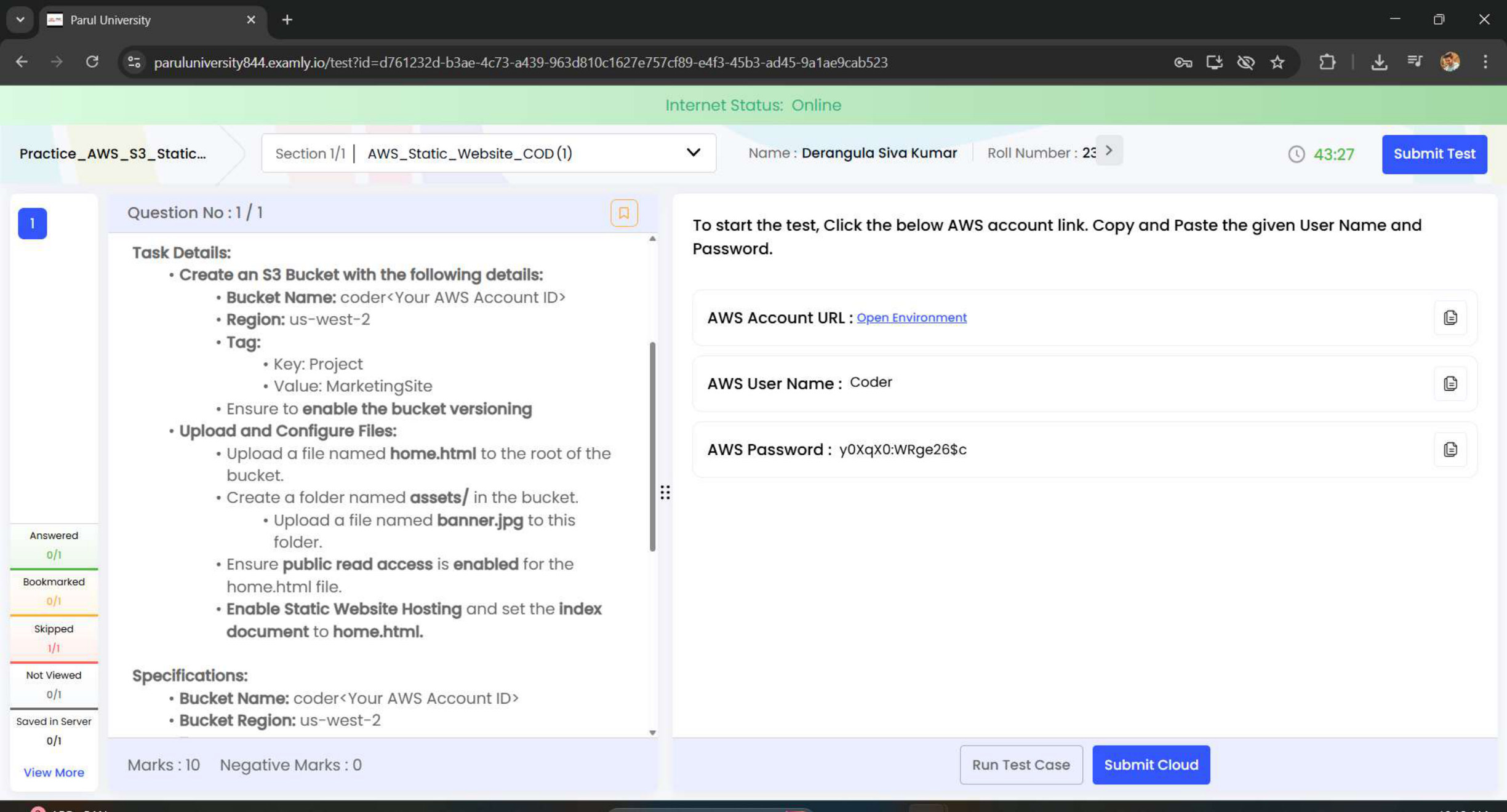Open browser downloads icon
Image resolution: width=1507 pixels, height=812 pixels.
point(1379,62)
